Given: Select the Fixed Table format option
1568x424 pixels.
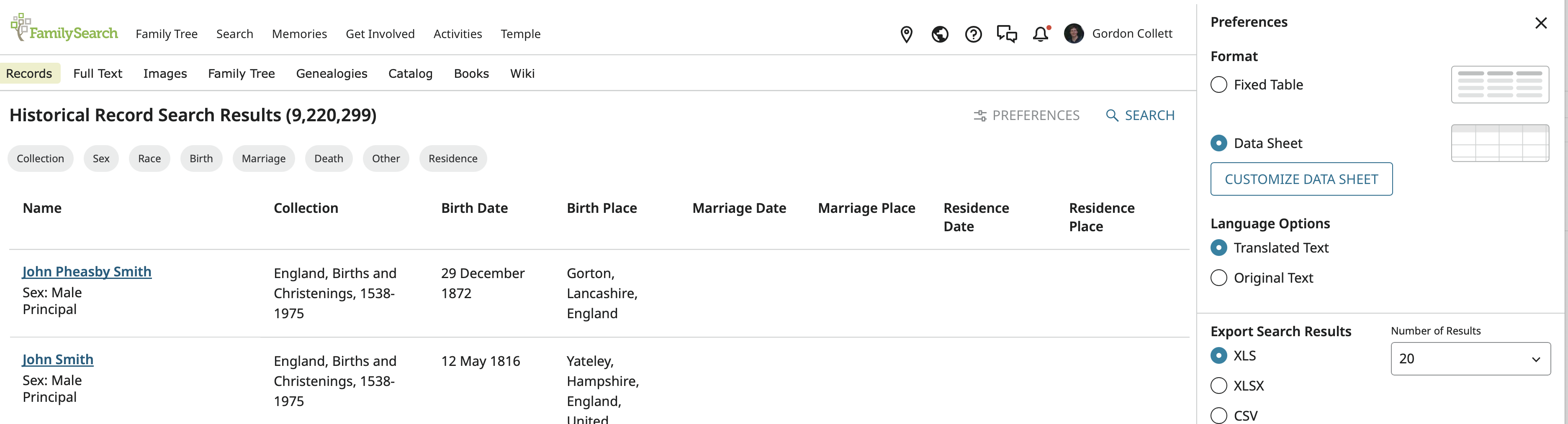Looking at the screenshot, I should [x=1218, y=84].
